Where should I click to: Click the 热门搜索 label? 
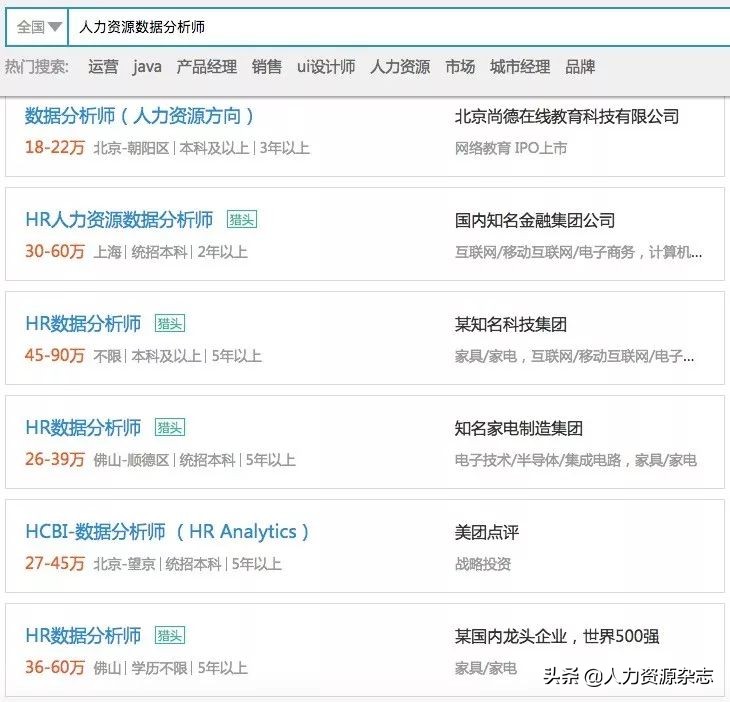point(37,67)
